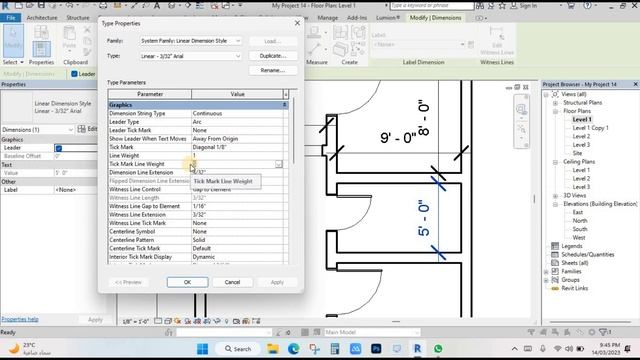Open the Tick Mark Line Weight value dropdown
This screenshot has height=360, width=640.
(278, 164)
